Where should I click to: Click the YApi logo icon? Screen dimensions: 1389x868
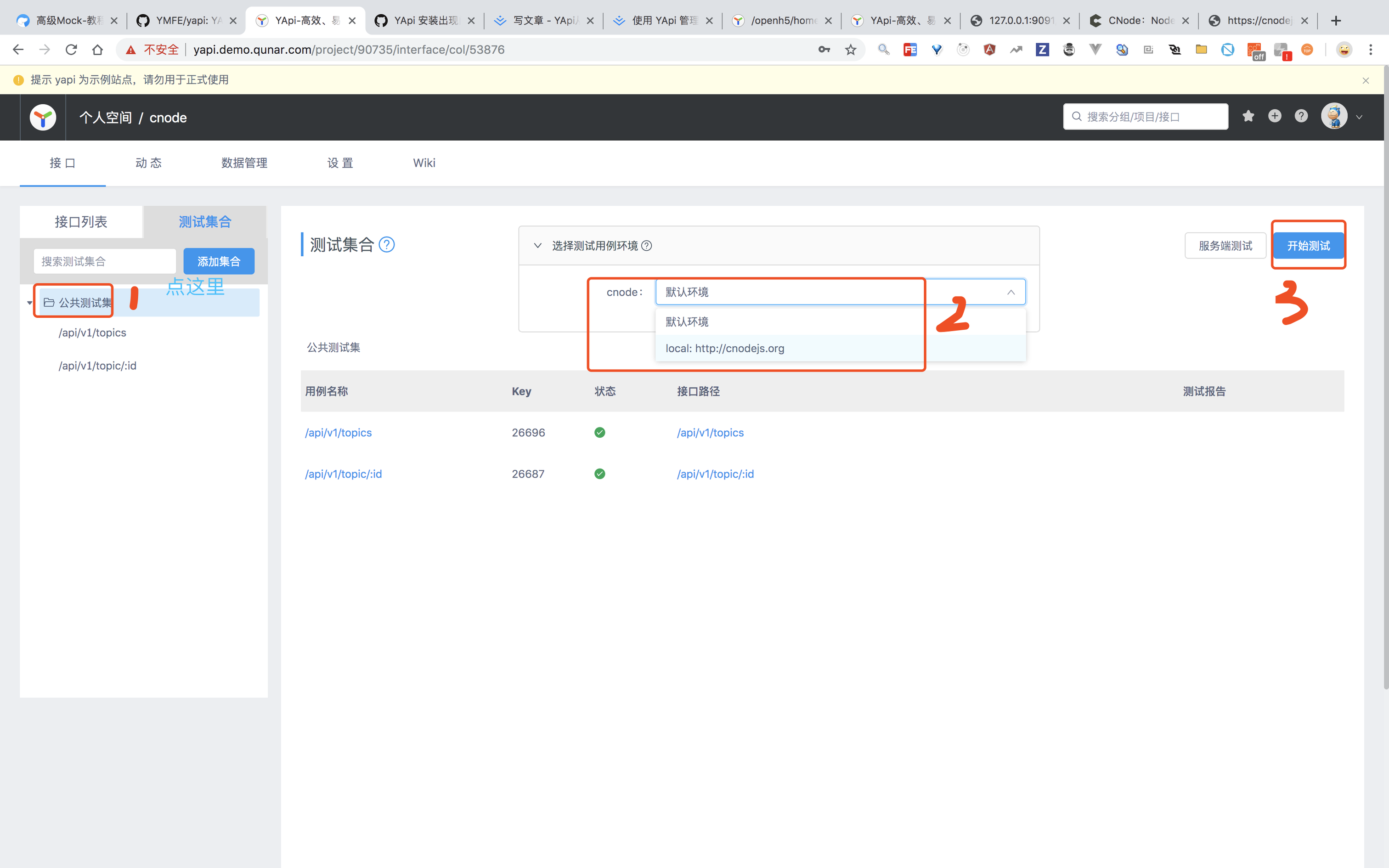(x=43, y=117)
